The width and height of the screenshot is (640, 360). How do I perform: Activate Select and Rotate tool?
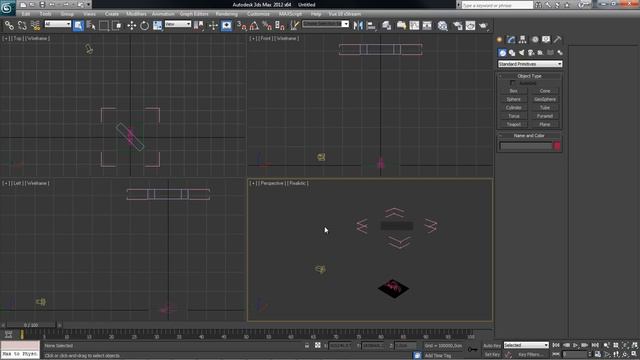[144, 26]
